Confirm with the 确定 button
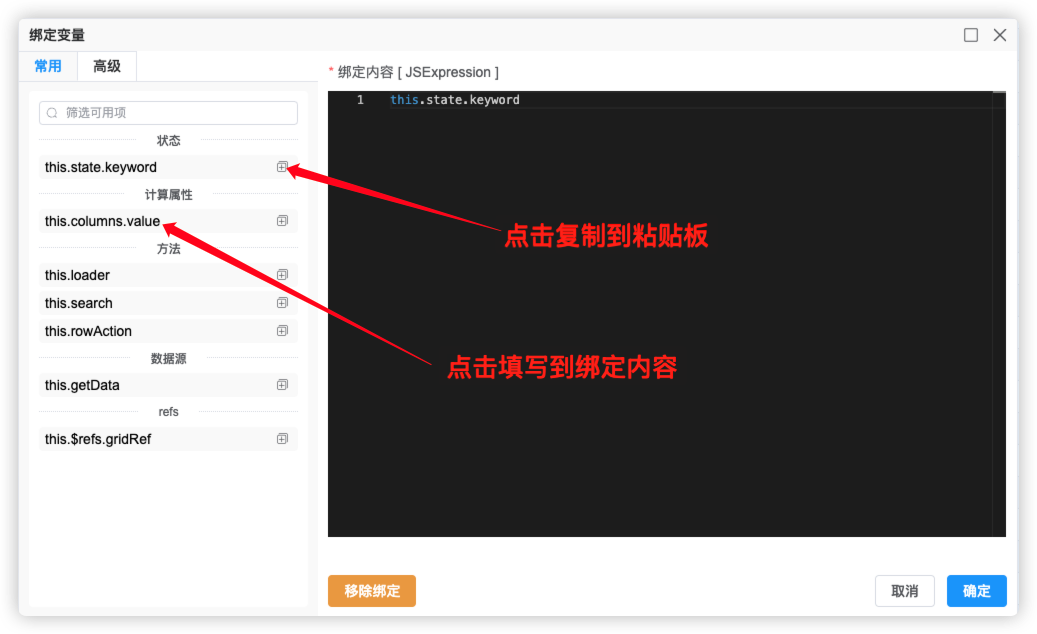 (x=977, y=591)
